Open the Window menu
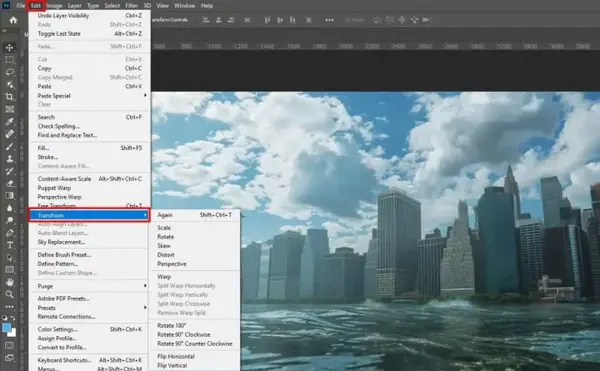 click(x=184, y=6)
